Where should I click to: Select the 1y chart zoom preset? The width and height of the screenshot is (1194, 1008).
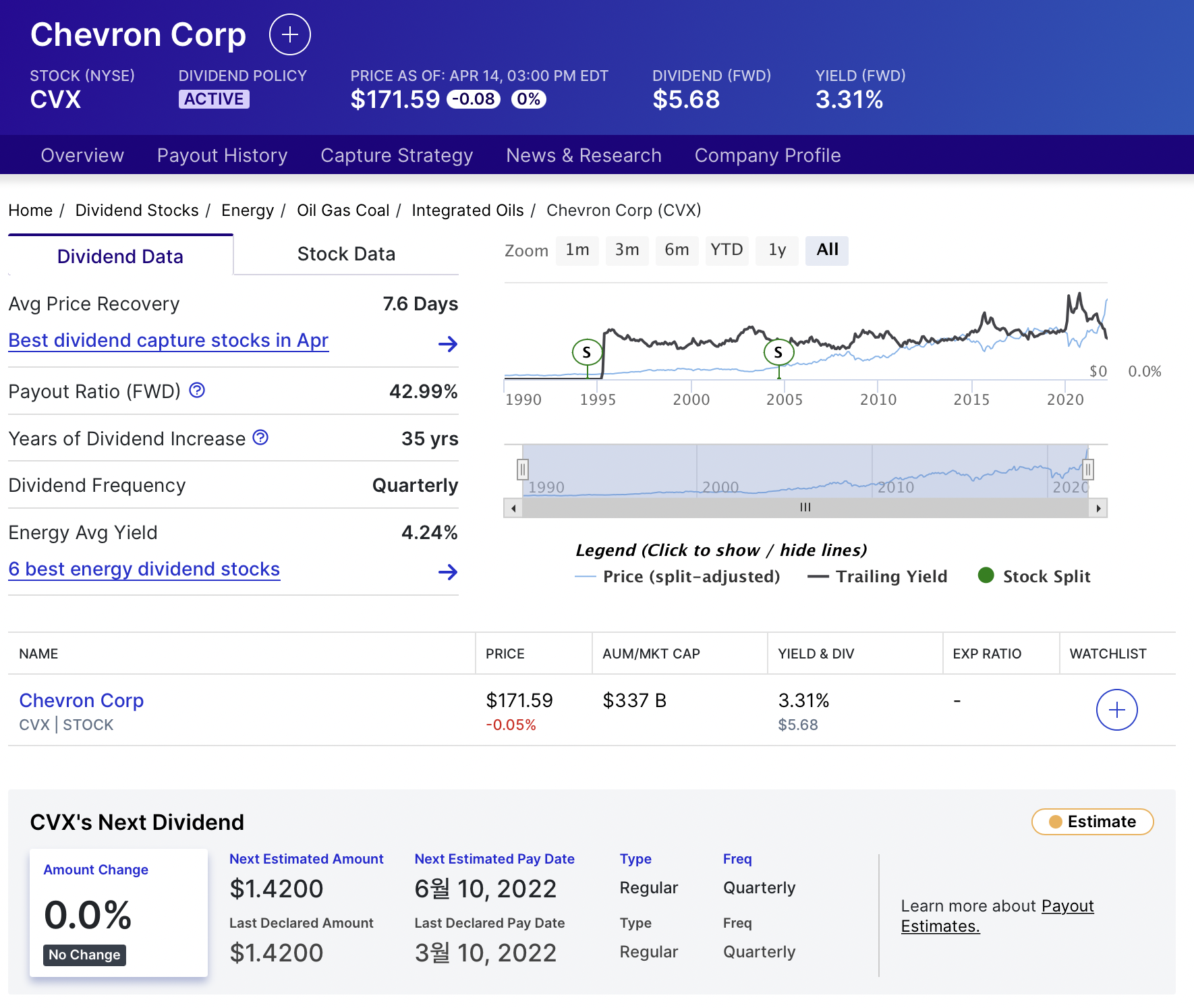pyautogui.click(x=776, y=250)
